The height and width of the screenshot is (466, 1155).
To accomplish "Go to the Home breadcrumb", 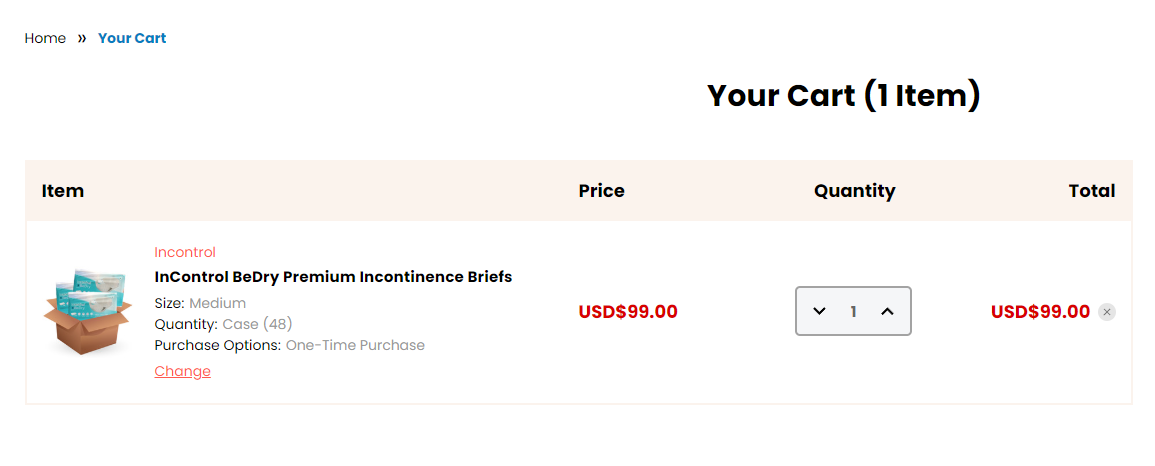I will [45, 38].
